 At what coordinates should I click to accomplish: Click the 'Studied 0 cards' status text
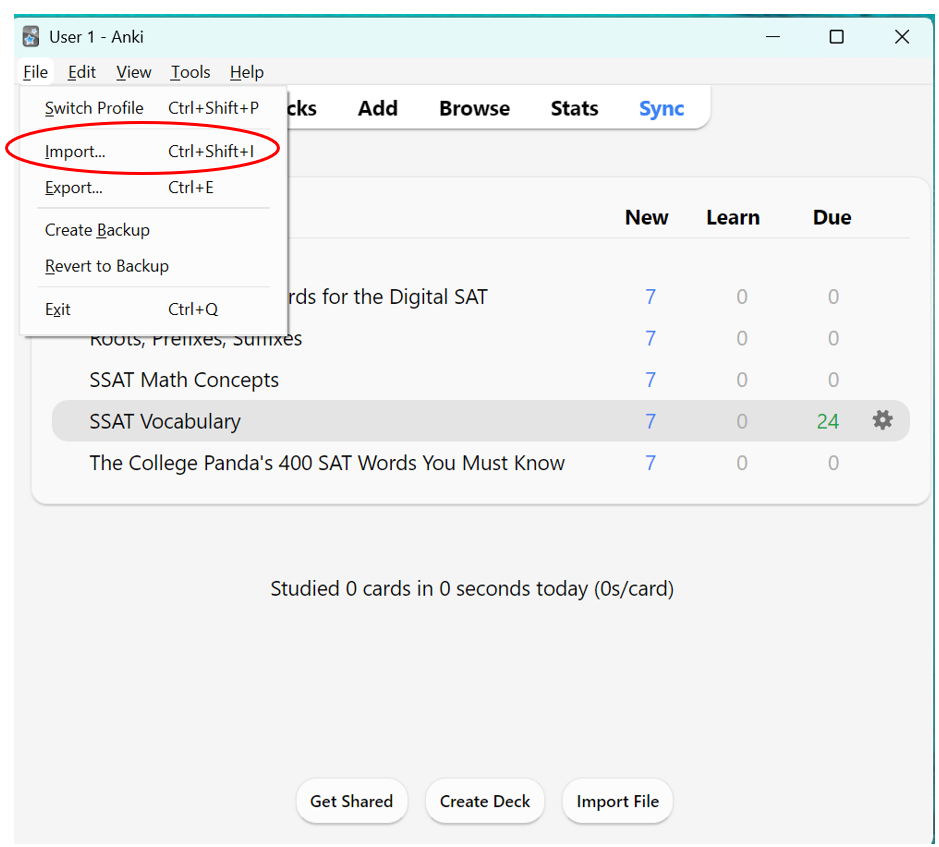coord(472,589)
